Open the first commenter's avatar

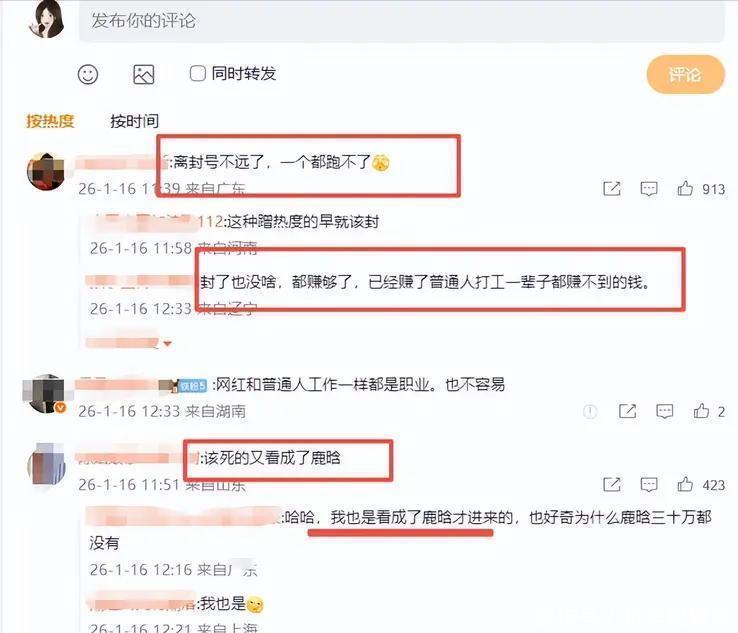[x=46, y=172]
